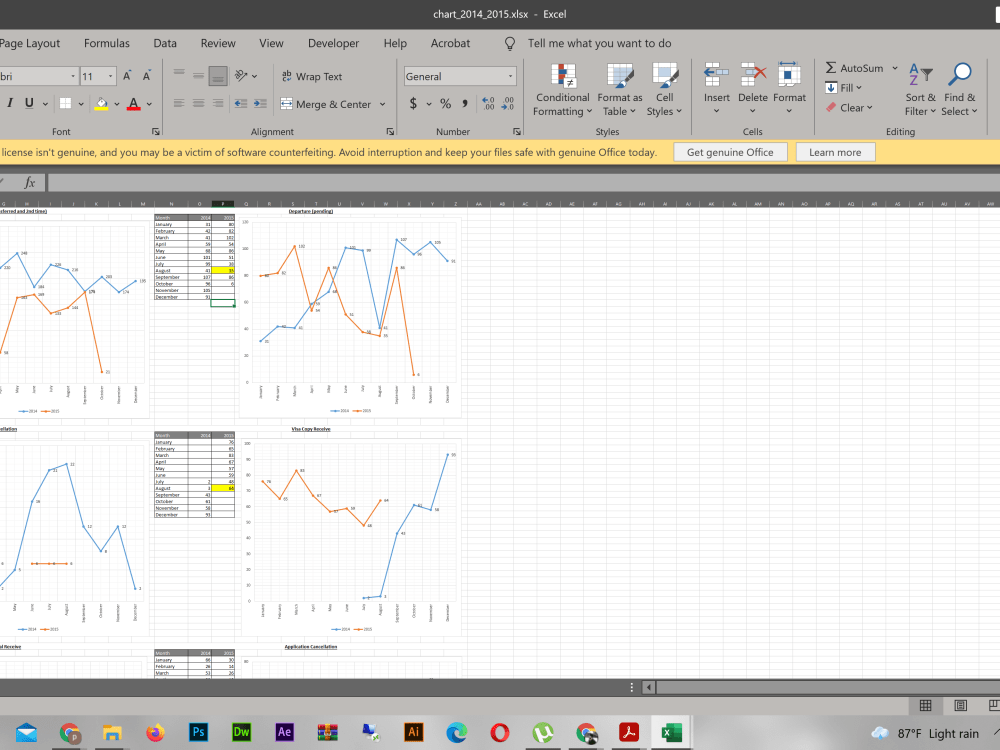Click Learn more button
Viewport: 1000px width, 750px height.
(835, 152)
